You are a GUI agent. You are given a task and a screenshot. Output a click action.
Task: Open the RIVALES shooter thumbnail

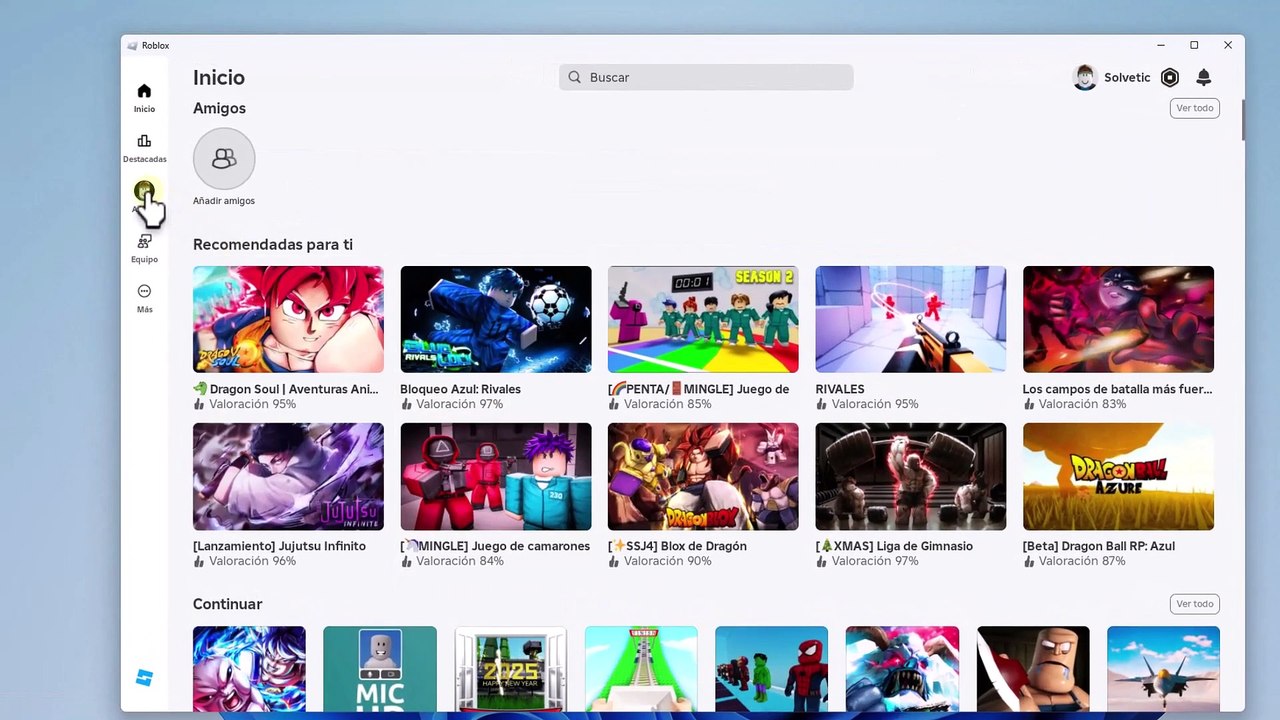coord(911,319)
